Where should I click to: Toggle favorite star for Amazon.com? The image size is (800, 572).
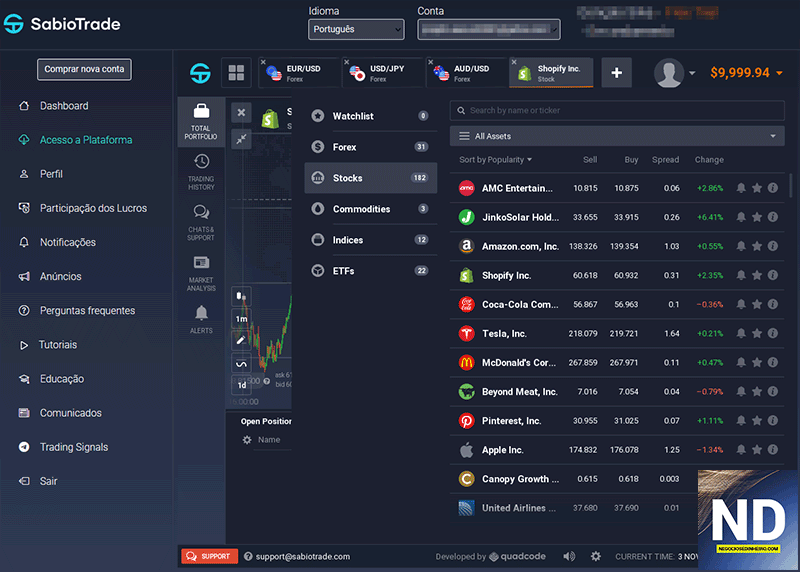pos(757,246)
